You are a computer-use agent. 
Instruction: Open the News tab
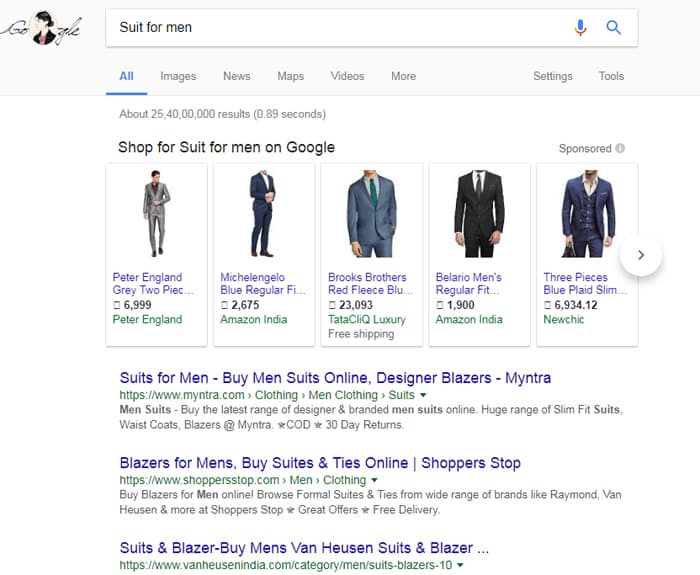pyautogui.click(x=237, y=76)
